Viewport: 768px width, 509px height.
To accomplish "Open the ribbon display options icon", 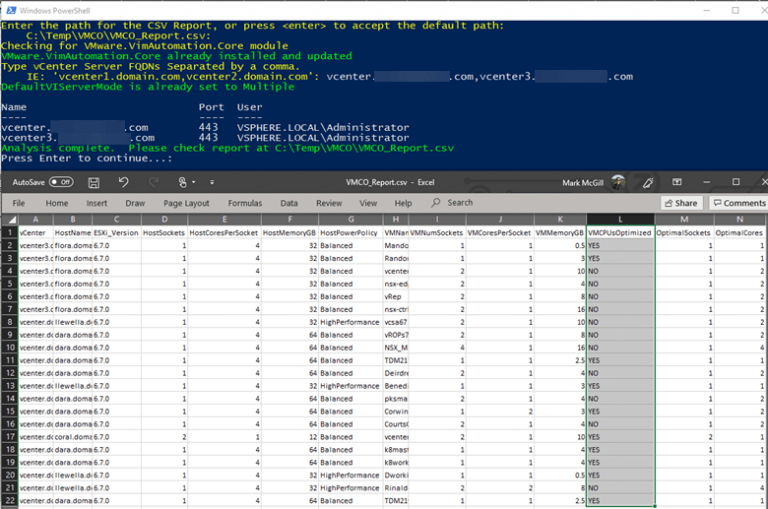I will (677, 182).
